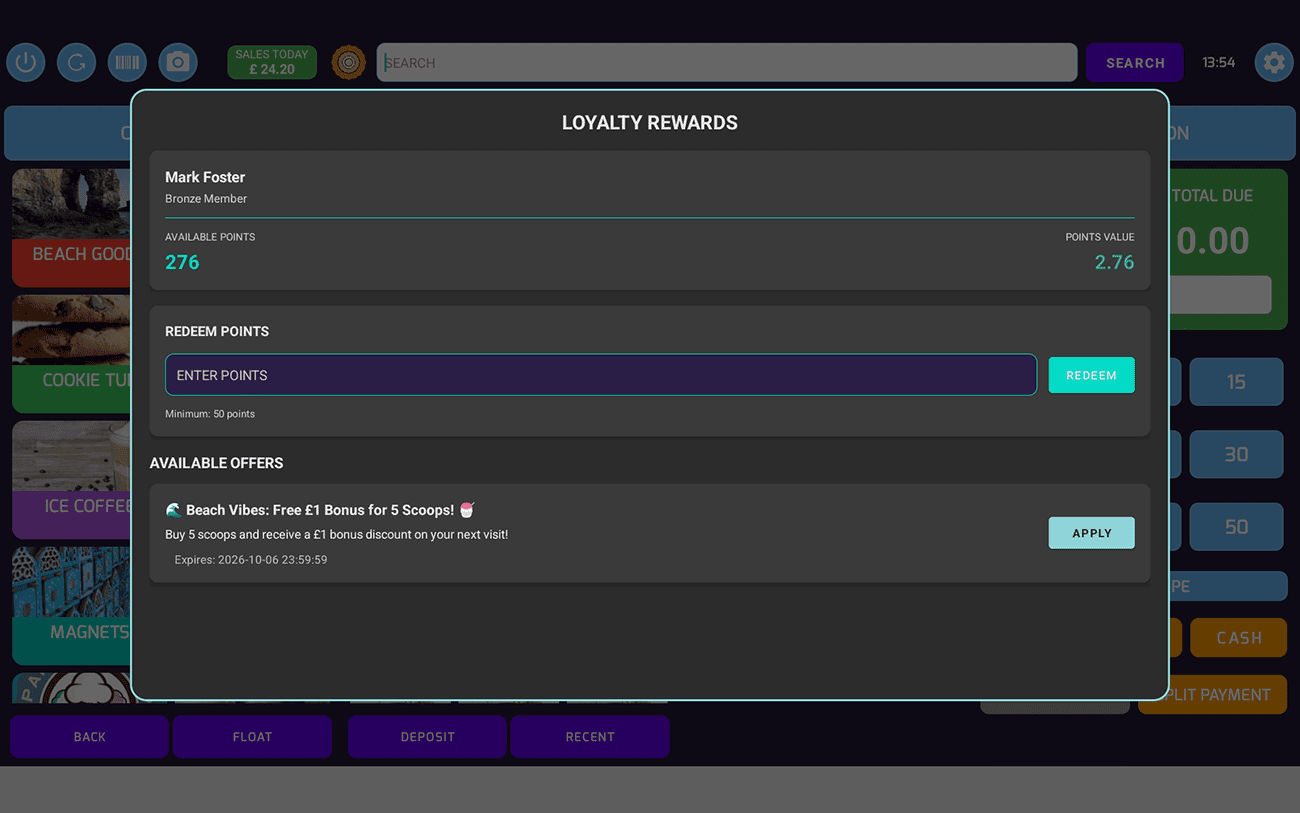This screenshot has width=1300, height=813.
Task: Open the Ice Coffee category tile
Action: pos(71,480)
